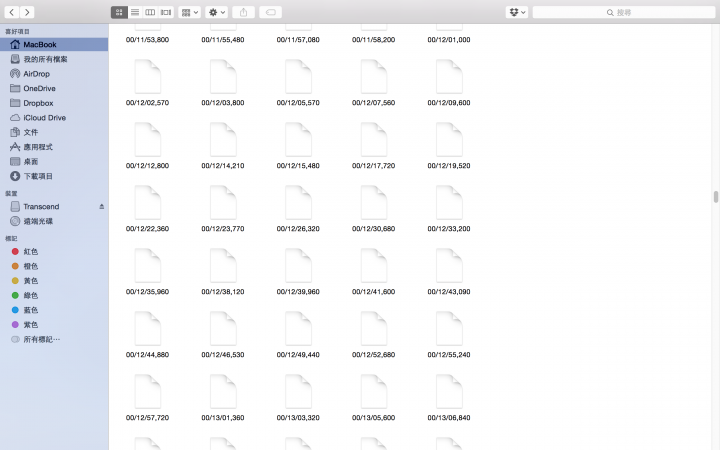Select file icon 00/12/55,240
Screen dimensions: 720x450
(449, 328)
